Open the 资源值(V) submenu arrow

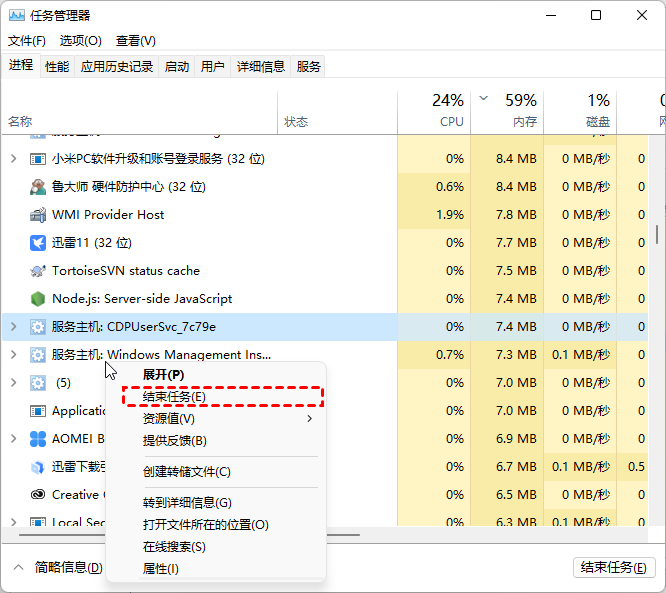pos(310,419)
